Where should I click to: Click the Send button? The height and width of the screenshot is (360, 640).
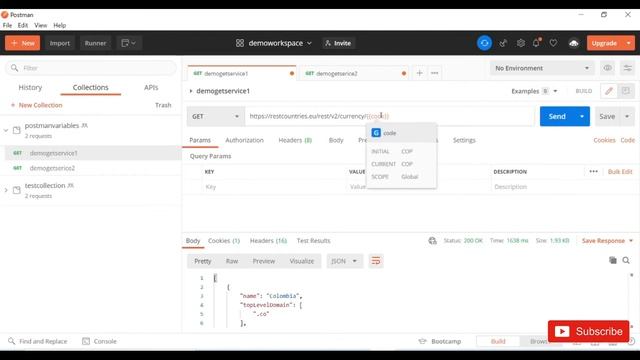(557, 116)
